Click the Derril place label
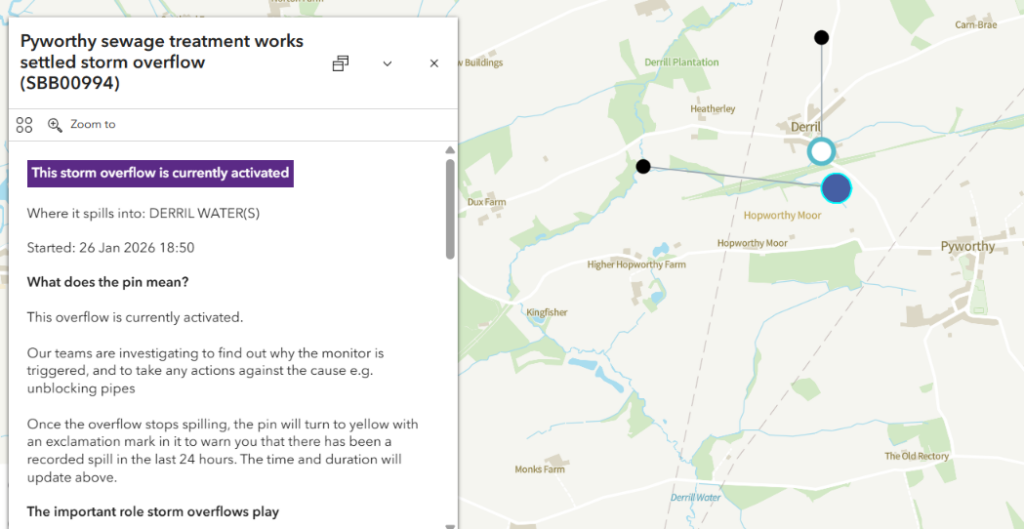The image size is (1024, 529). (805, 127)
